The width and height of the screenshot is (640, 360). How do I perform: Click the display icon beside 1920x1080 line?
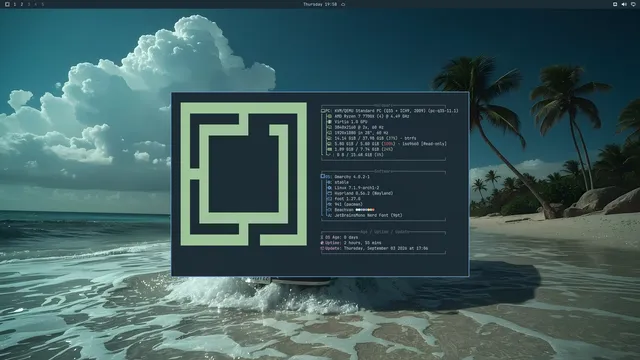[x=329, y=133]
